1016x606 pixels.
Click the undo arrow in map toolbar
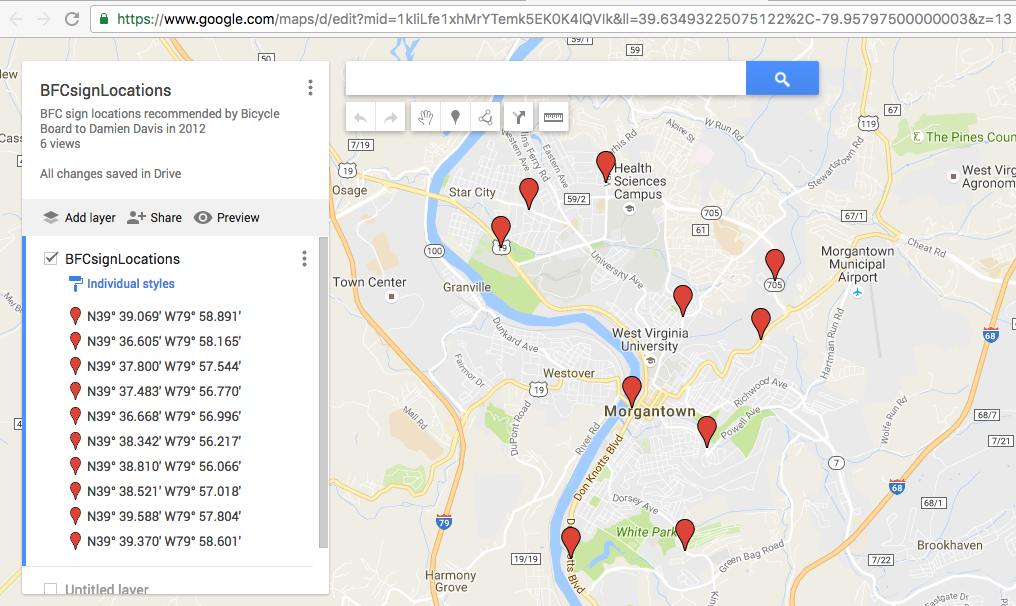pyautogui.click(x=361, y=117)
